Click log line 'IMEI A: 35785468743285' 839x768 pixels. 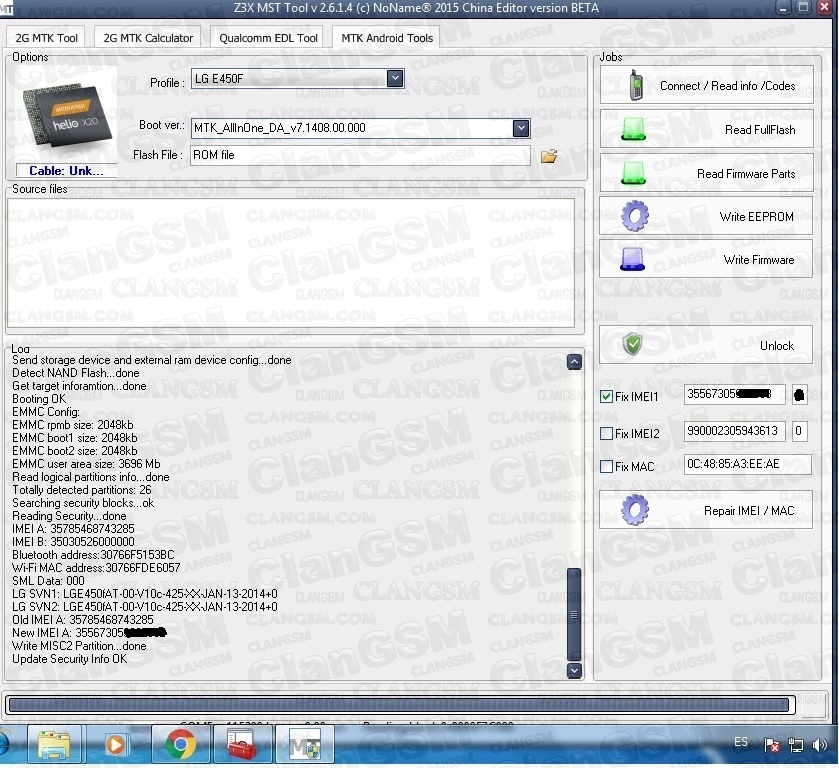coord(73,529)
